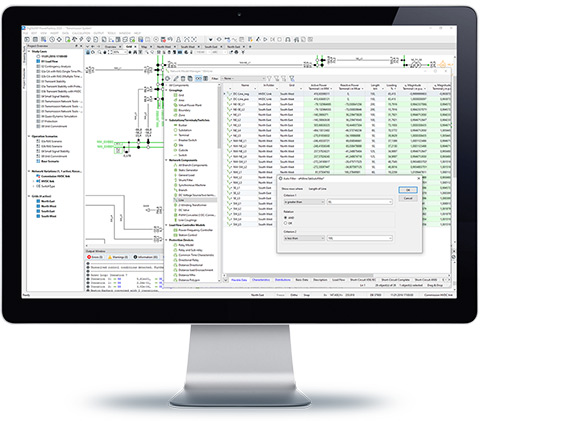Collapse the Study Cases tree section
This screenshot has height=421, width=563.
(x=29, y=51)
